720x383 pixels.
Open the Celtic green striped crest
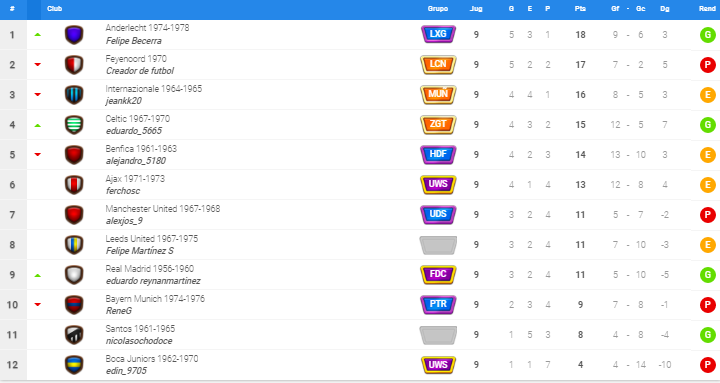(x=74, y=125)
